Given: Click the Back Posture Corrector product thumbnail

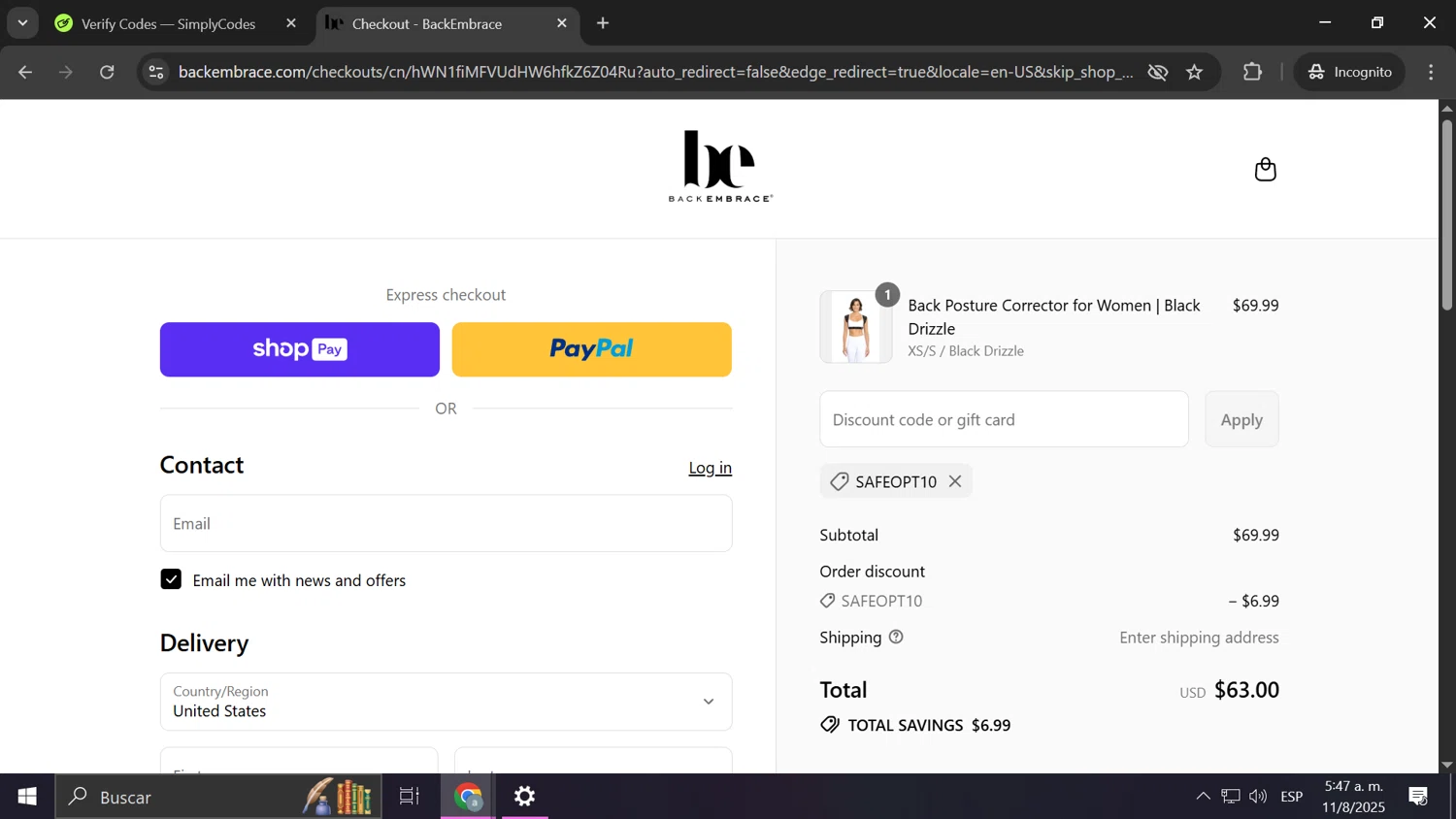Looking at the screenshot, I should [856, 327].
